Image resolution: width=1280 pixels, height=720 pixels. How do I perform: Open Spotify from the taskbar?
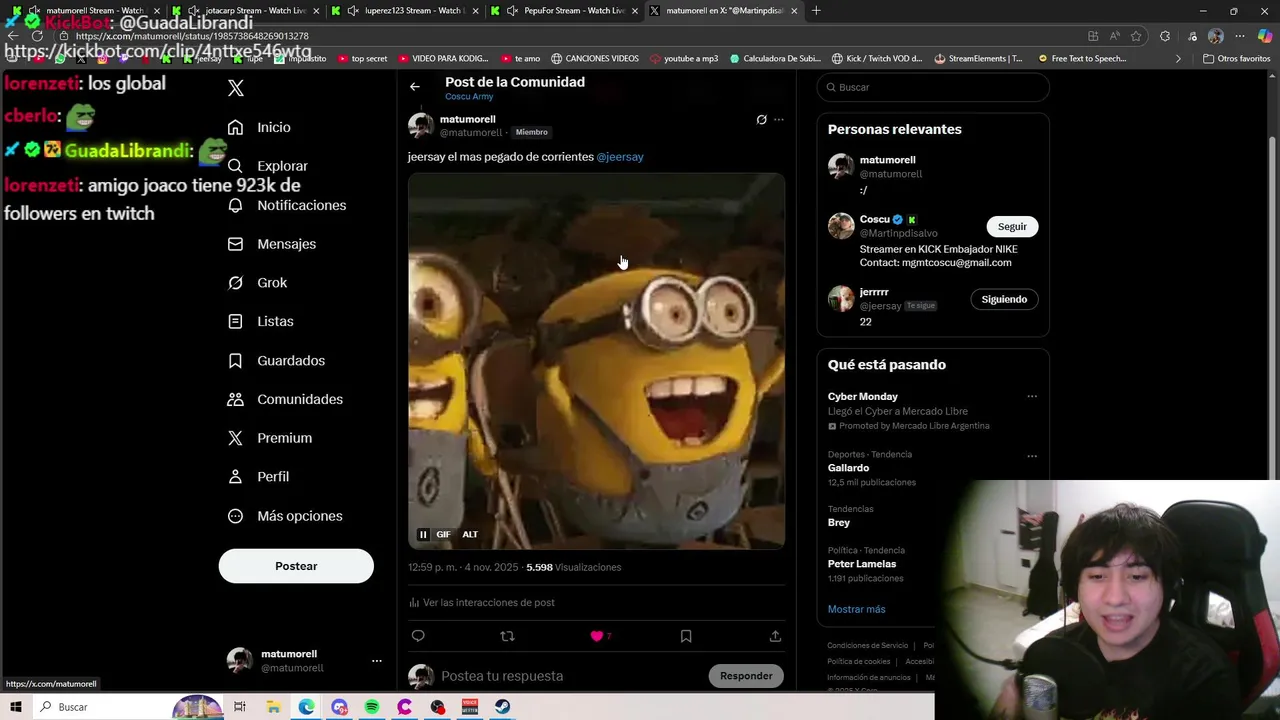tap(372, 707)
